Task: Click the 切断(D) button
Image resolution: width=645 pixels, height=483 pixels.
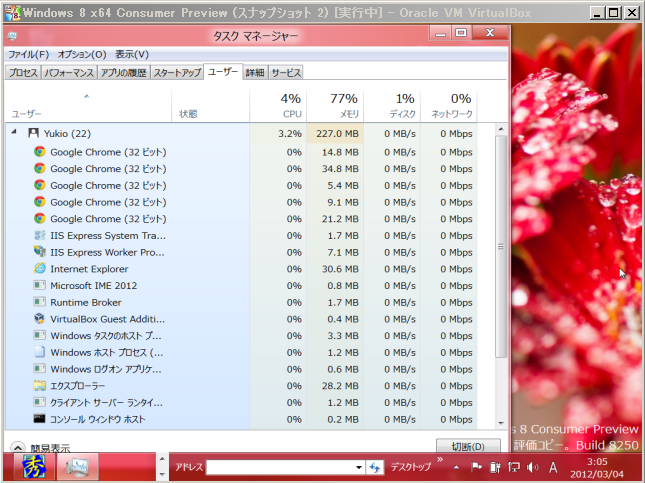Action: coord(467,447)
